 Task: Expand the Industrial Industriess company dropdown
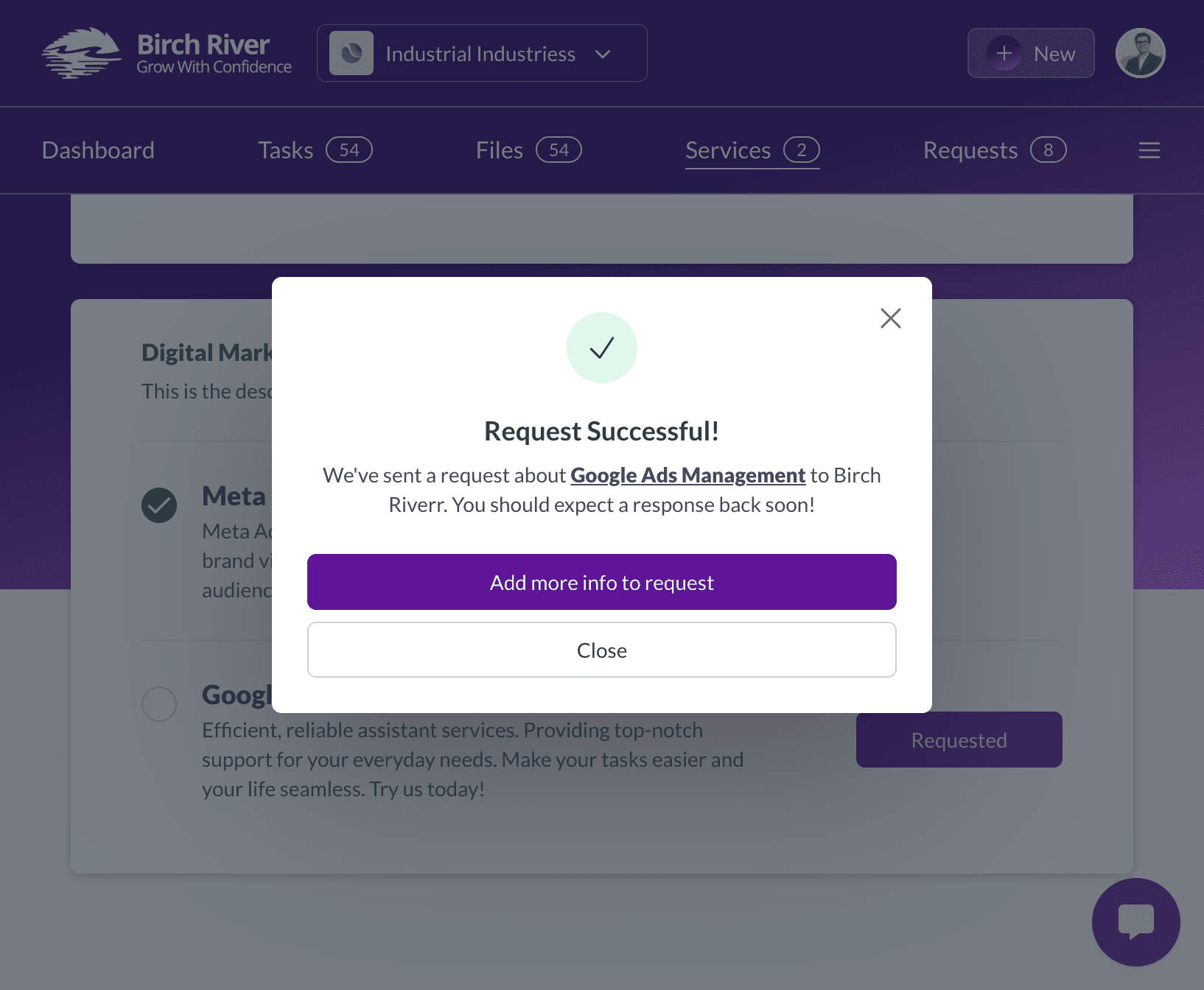603,54
